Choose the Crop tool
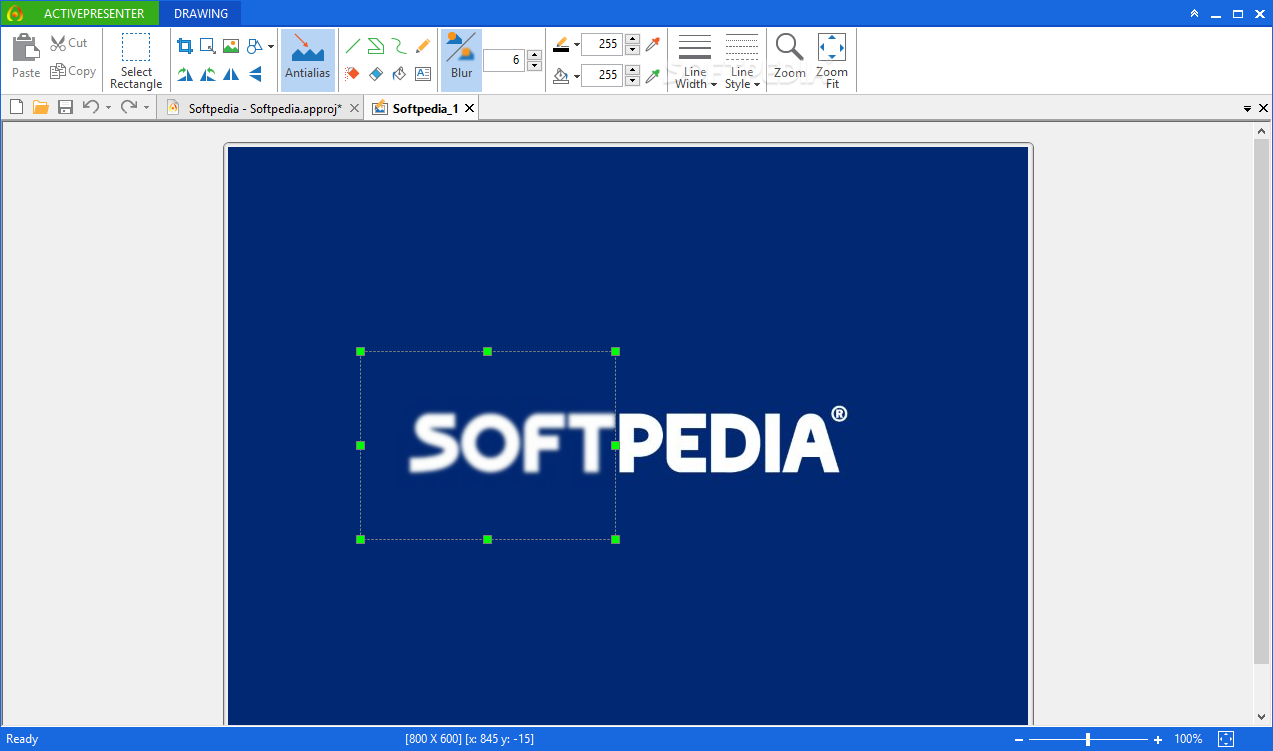 point(185,46)
